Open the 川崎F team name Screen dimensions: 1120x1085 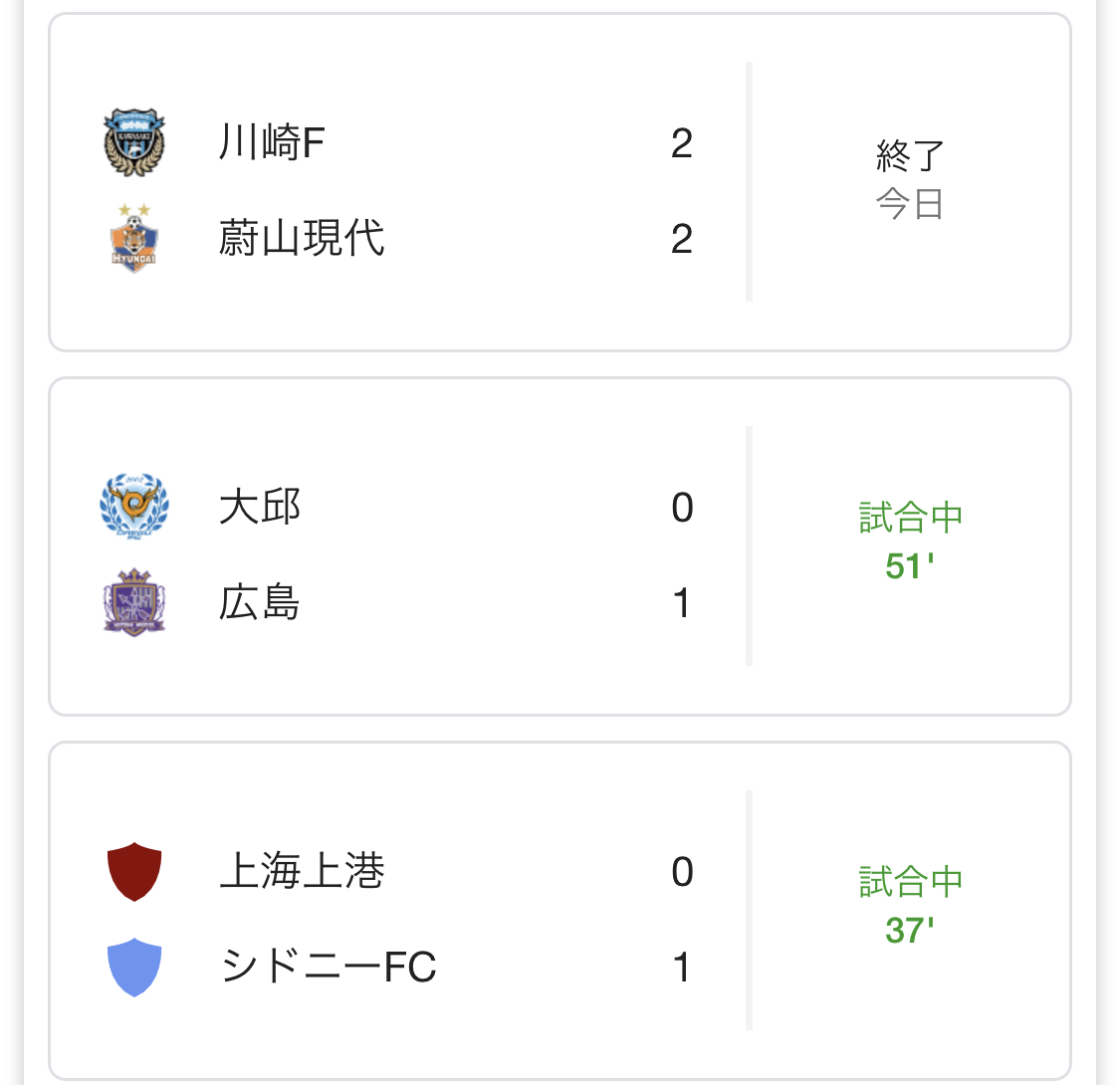coord(272,142)
